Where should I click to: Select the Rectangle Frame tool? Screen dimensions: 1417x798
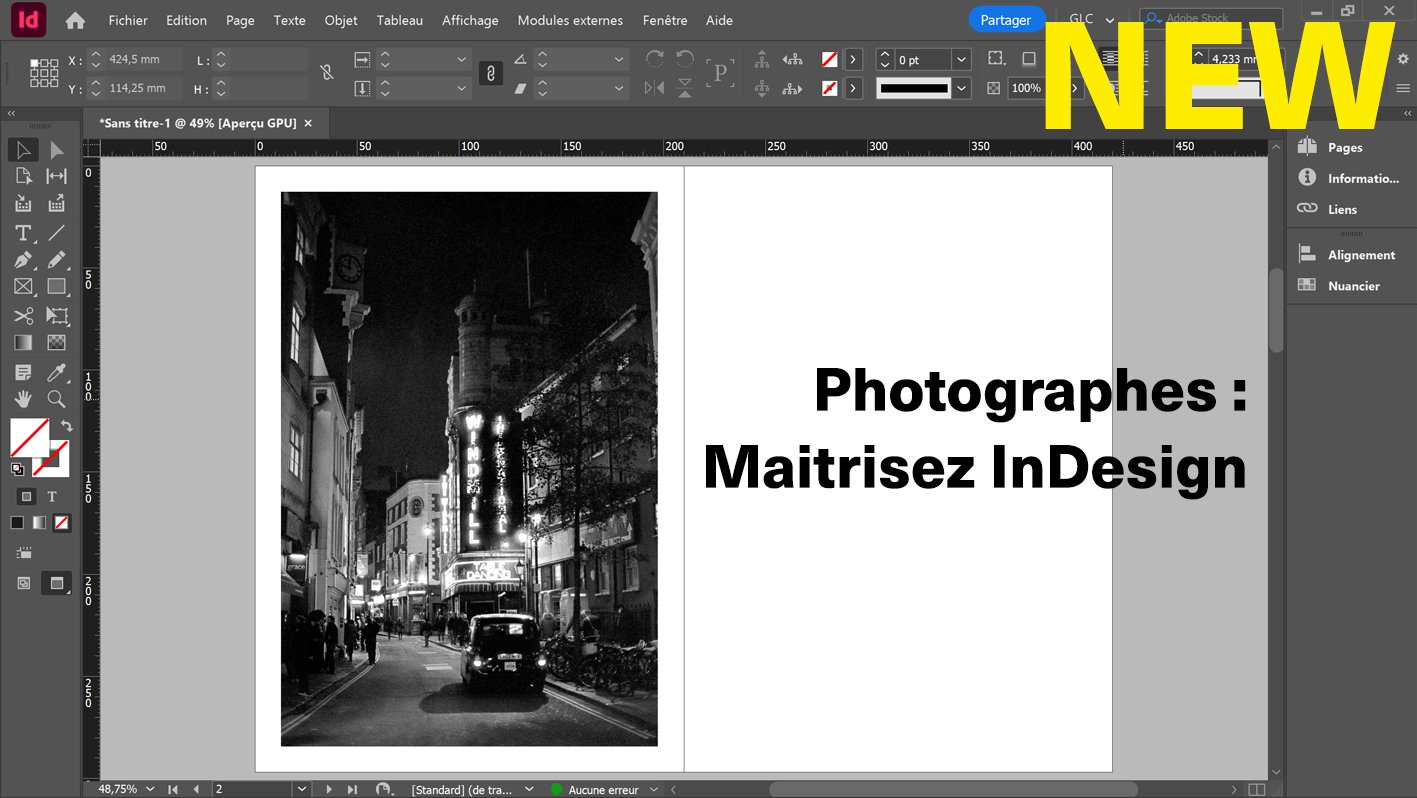coord(23,287)
